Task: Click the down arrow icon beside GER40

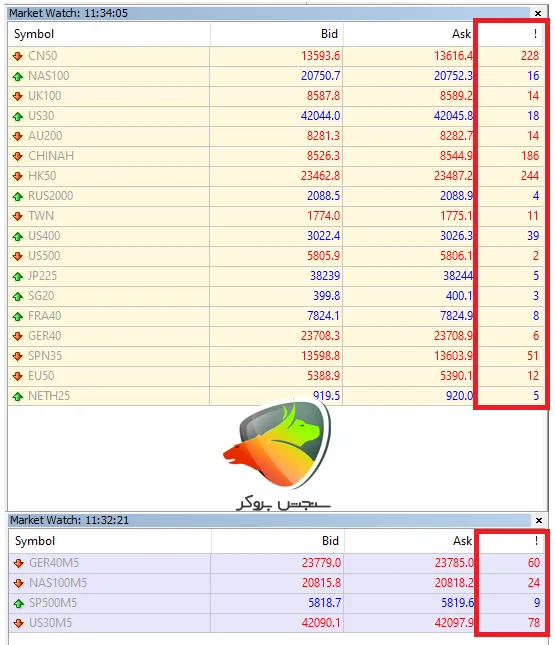Action: (18, 336)
